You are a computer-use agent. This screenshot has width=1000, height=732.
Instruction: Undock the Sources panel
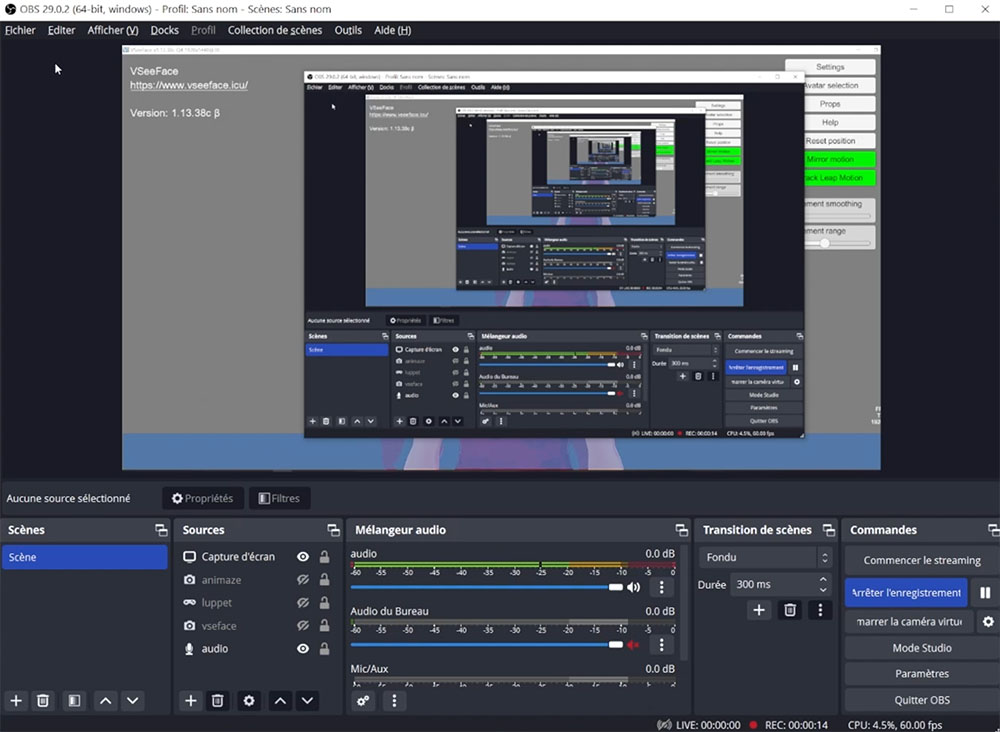[x=334, y=530]
